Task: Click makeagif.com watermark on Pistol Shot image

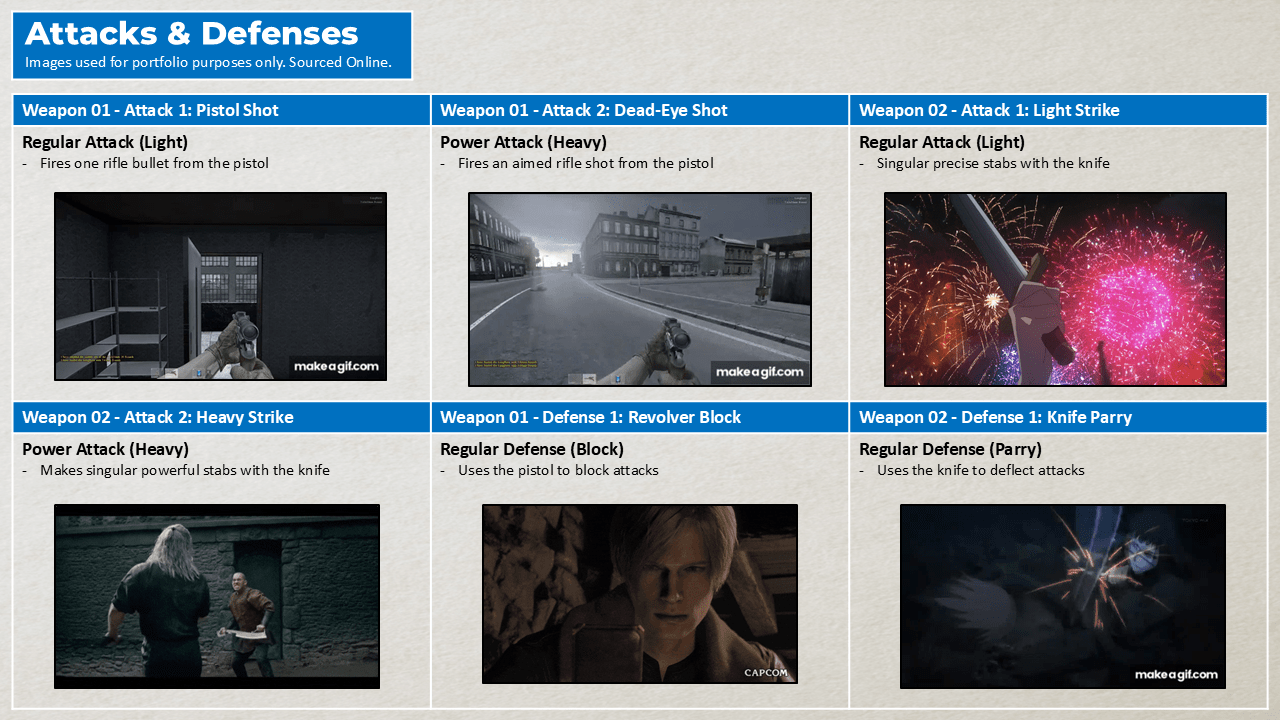Action: (x=336, y=367)
